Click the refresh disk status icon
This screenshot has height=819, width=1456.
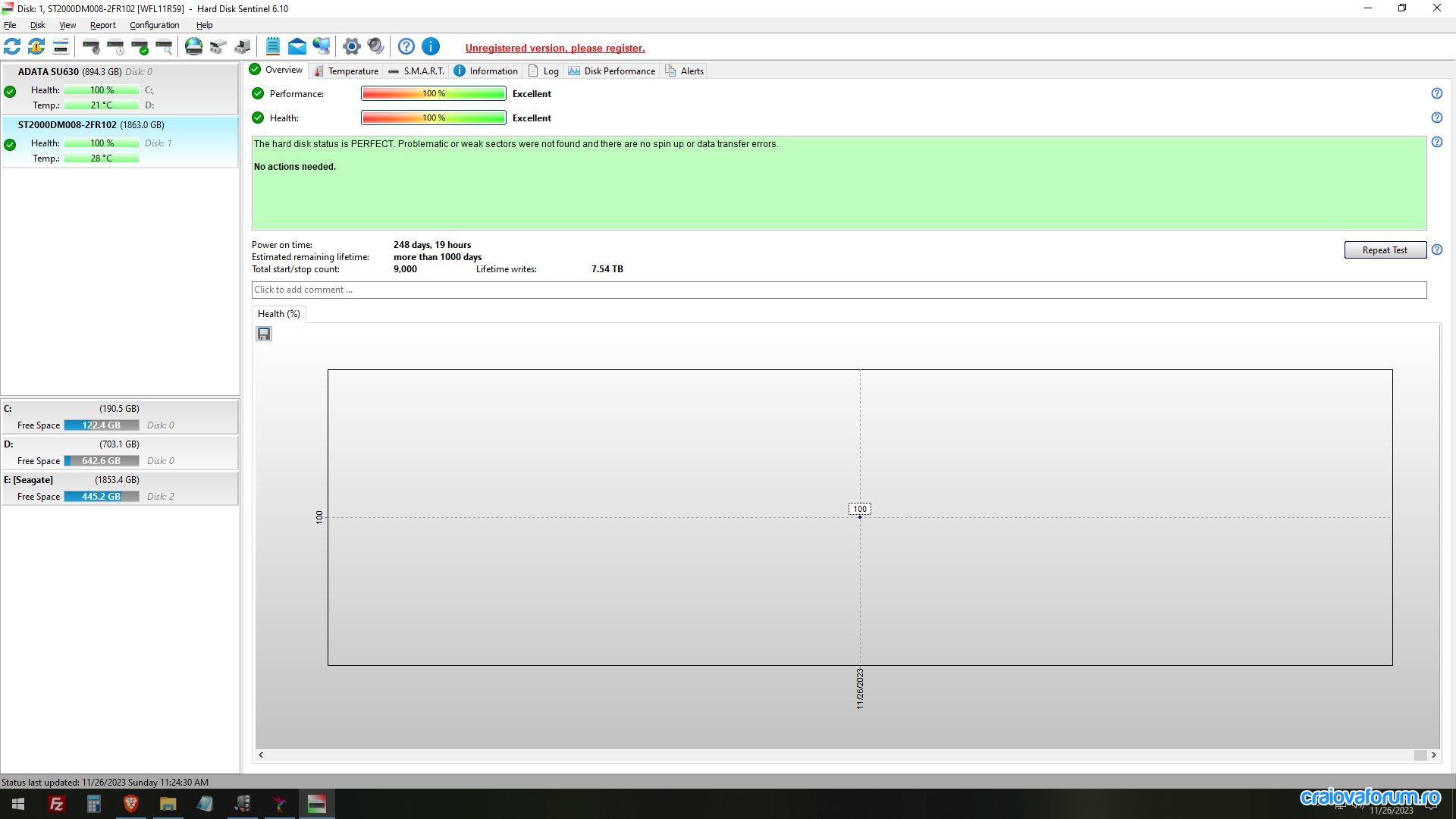pyautogui.click(x=12, y=46)
